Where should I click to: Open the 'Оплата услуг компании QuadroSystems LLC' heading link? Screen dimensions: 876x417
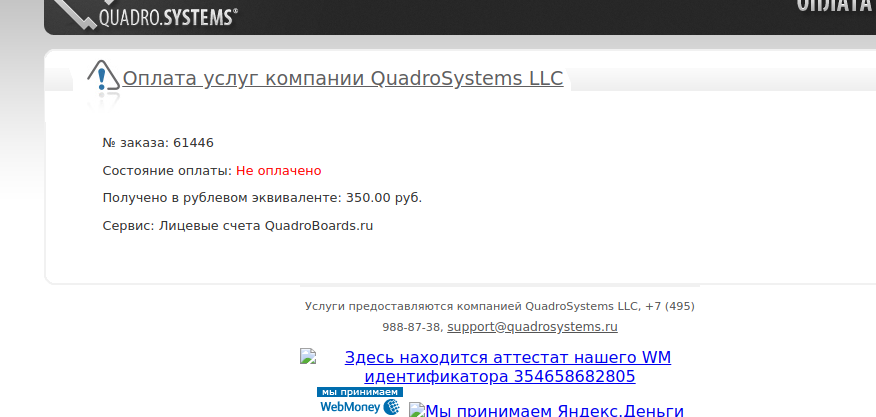(x=342, y=78)
